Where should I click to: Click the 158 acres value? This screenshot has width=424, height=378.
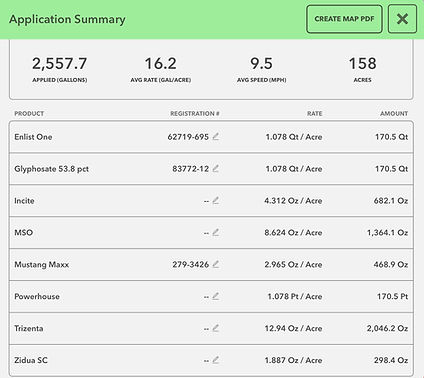362,63
